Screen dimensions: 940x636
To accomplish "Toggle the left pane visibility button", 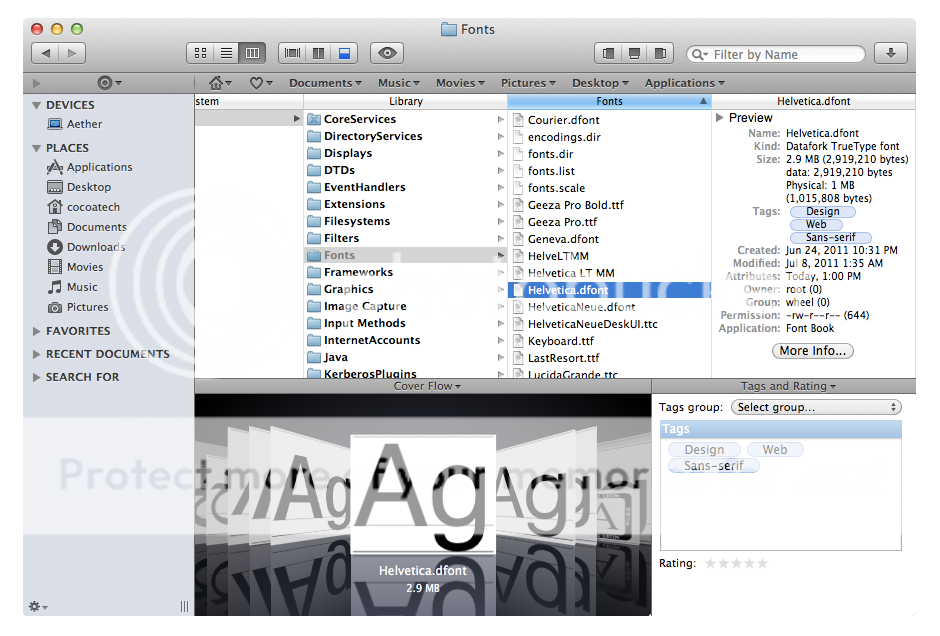I will tap(608, 53).
